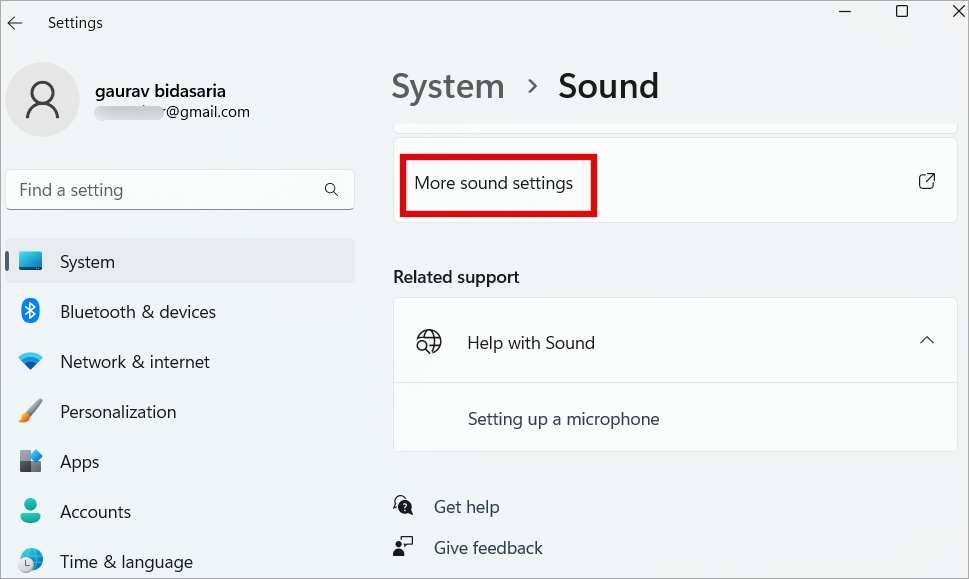Open the Time & language settings
Image resolution: width=969 pixels, height=579 pixels.
126,562
